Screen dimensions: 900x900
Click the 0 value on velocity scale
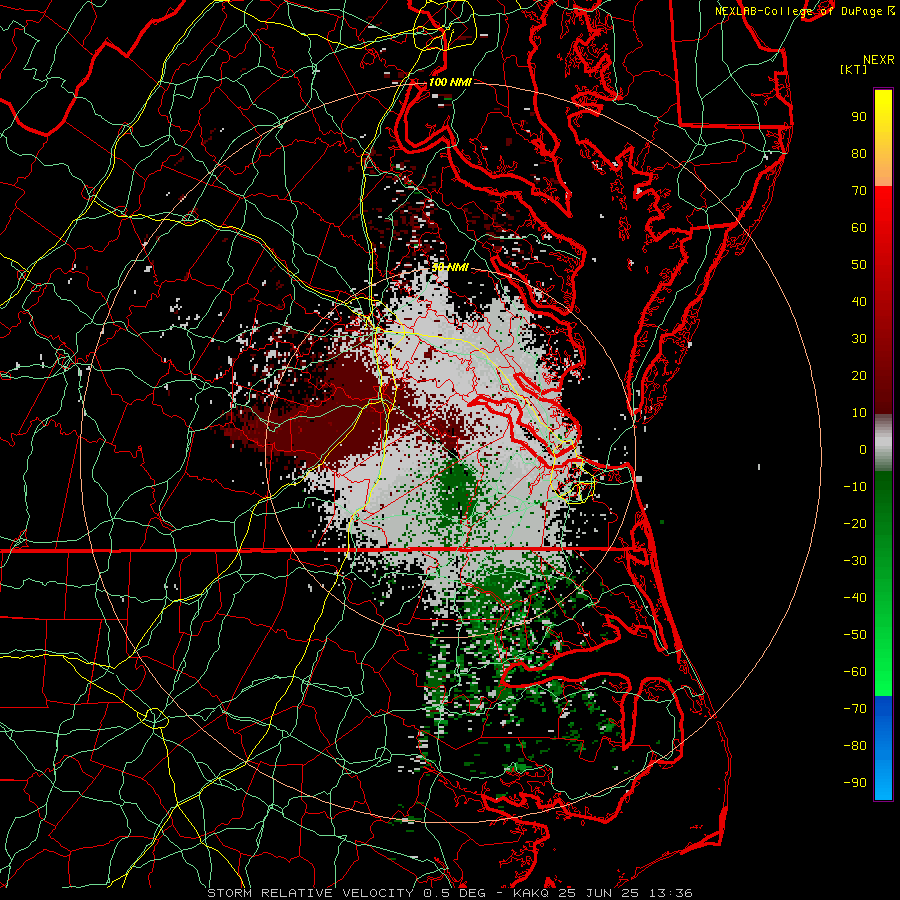click(863, 450)
